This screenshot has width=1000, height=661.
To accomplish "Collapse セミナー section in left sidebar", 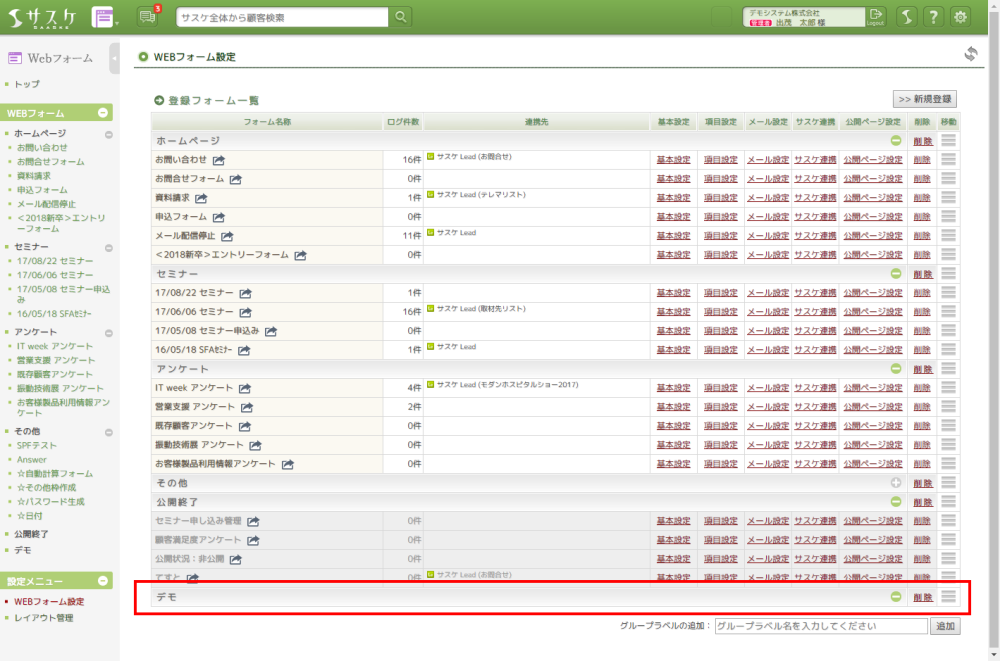I will click(107, 246).
